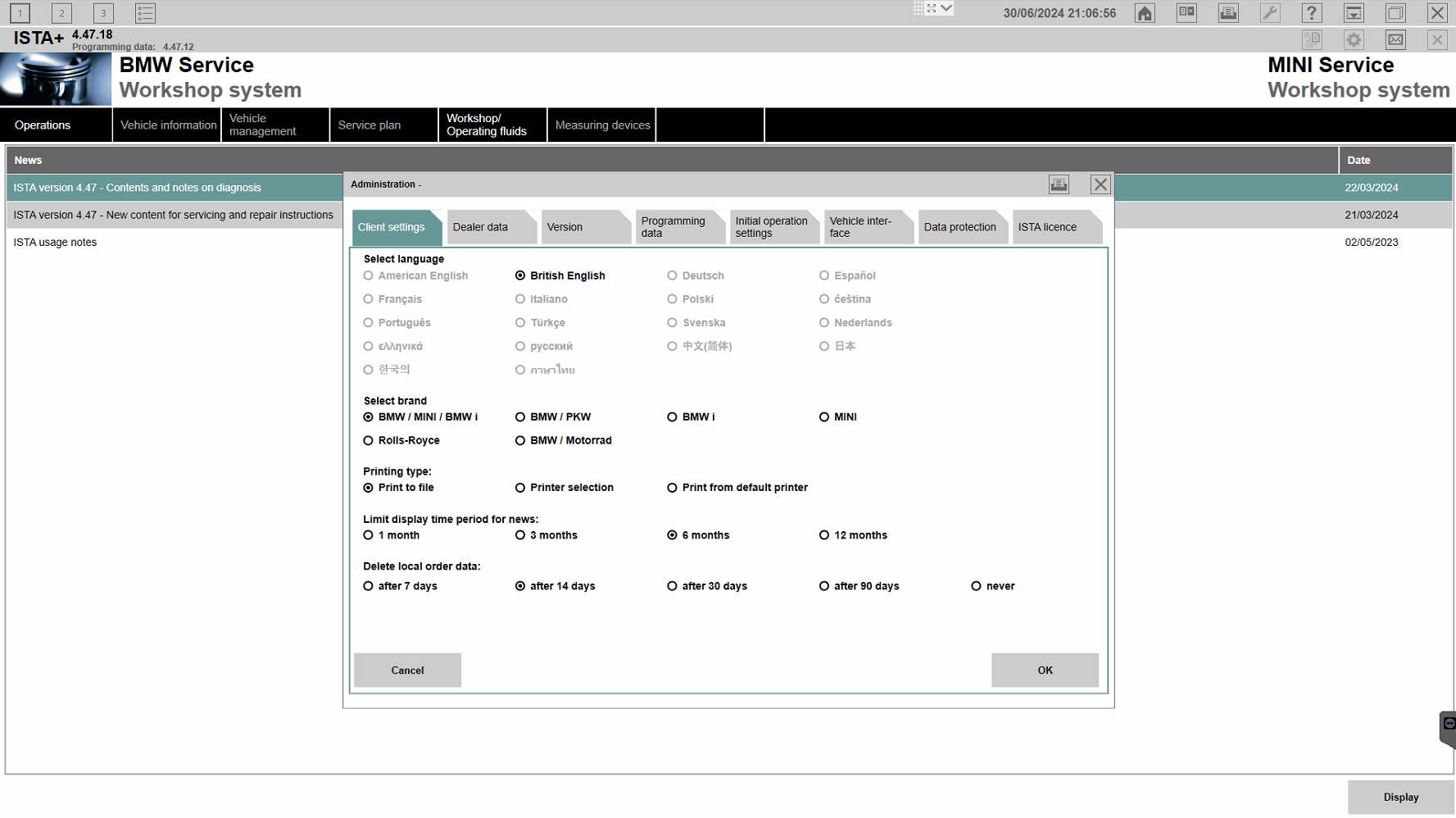Select BMW i brand
The image size is (1456, 818).
(691, 417)
